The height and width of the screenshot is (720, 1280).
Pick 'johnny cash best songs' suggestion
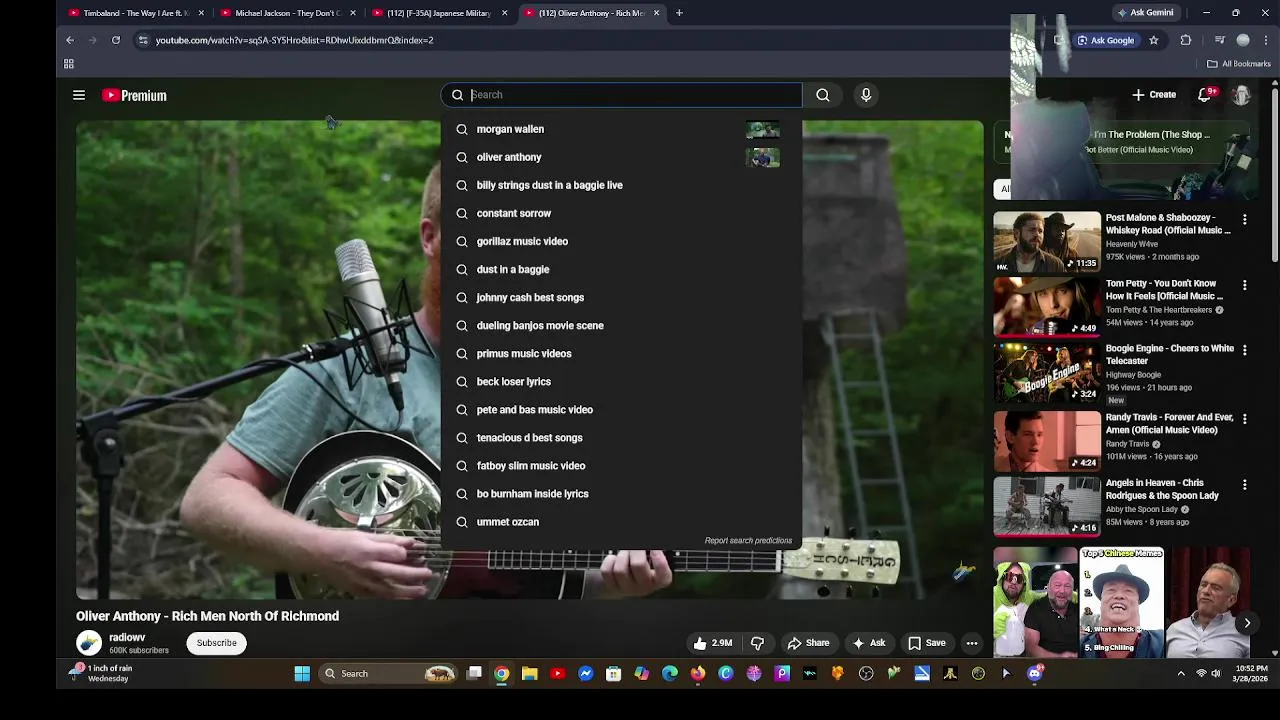point(621,297)
